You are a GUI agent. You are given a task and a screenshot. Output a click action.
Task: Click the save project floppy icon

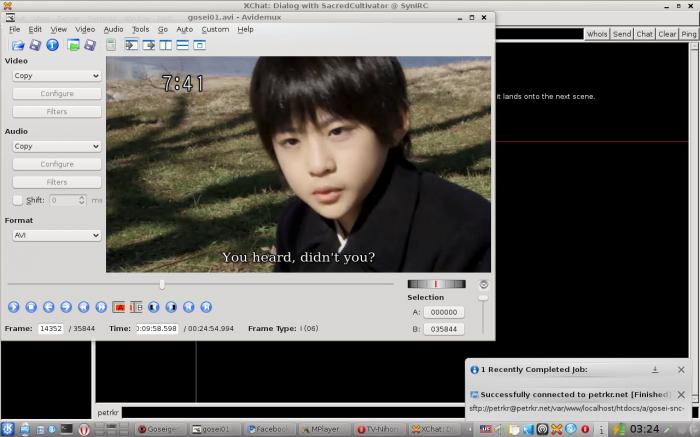[90, 45]
